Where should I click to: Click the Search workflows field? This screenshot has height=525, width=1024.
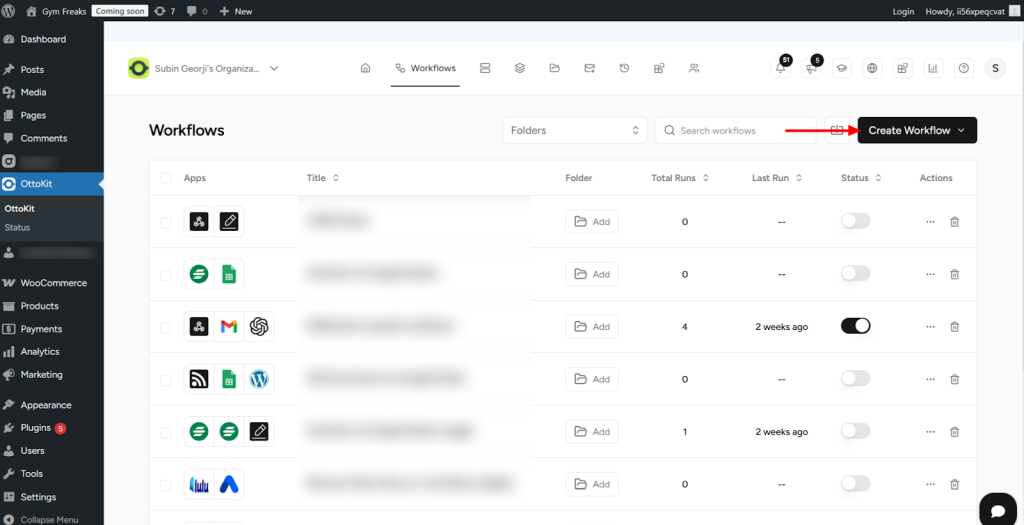735,130
